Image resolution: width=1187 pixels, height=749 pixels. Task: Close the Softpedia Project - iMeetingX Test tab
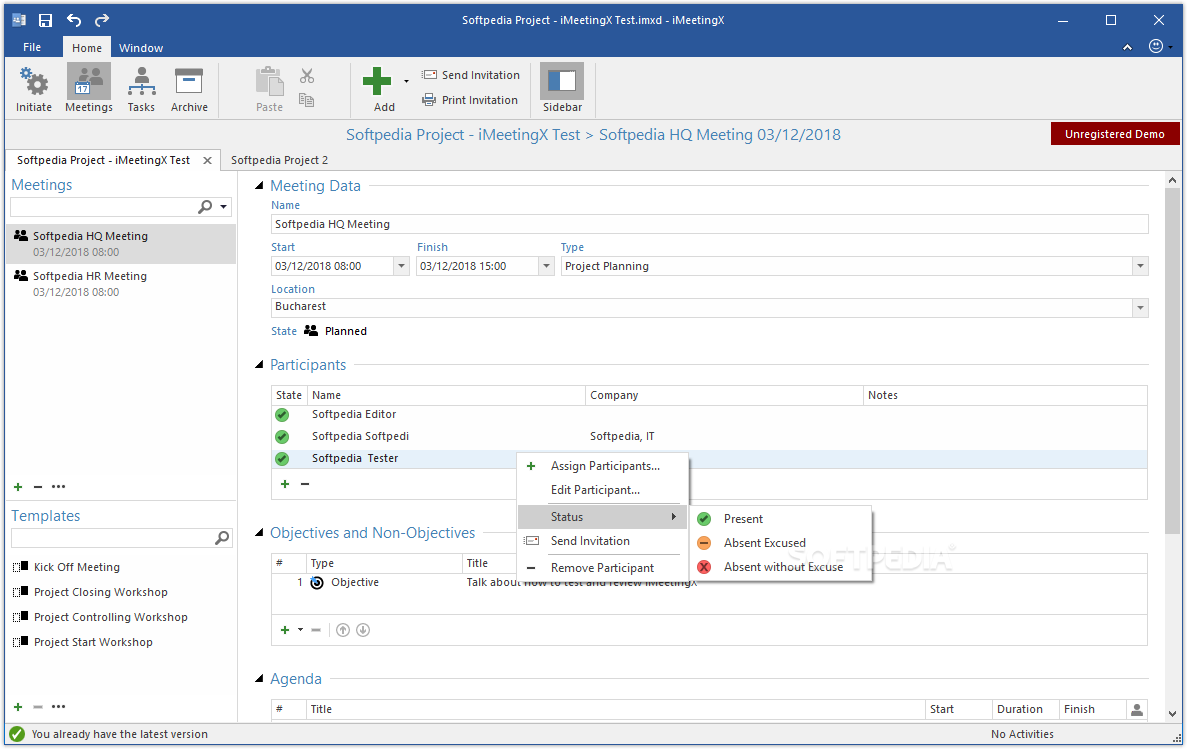point(207,161)
